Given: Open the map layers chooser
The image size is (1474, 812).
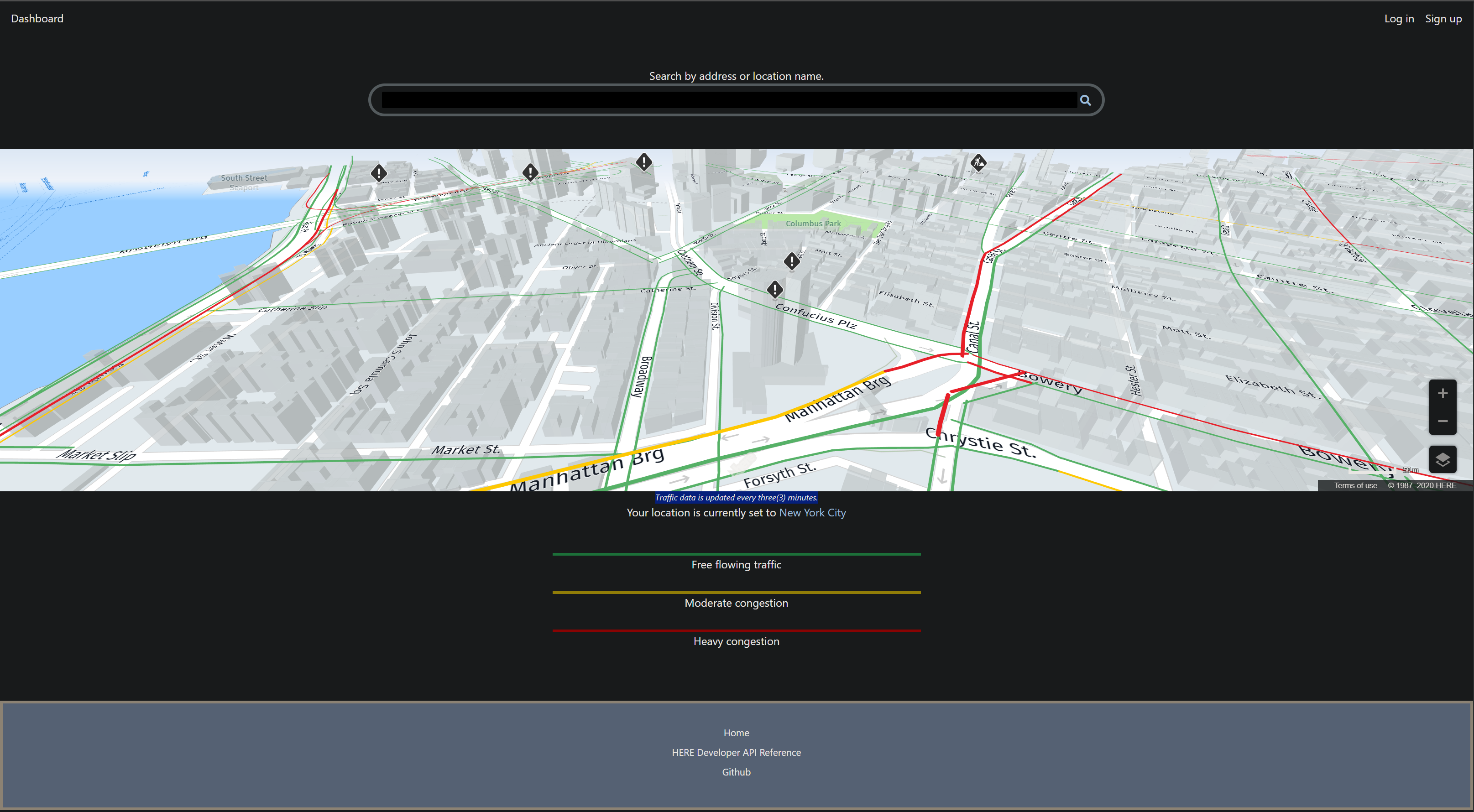Looking at the screenshot, I should pos(1442,459).
